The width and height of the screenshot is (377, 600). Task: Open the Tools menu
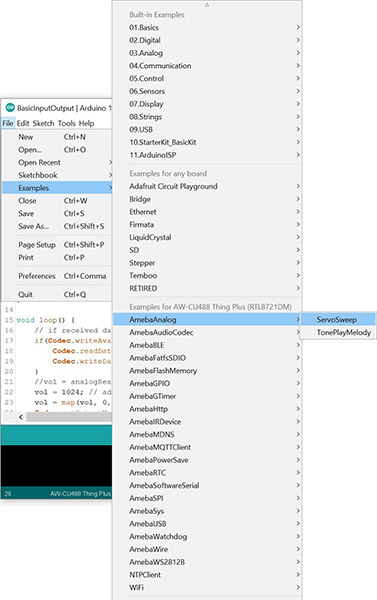(x=67, y=123)
